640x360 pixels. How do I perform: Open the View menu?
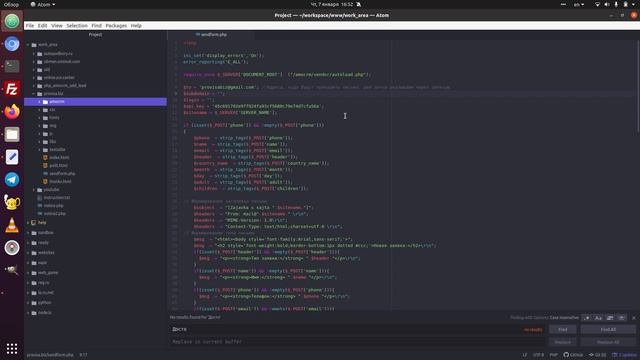pyautogui.click(x=57, y=25)
